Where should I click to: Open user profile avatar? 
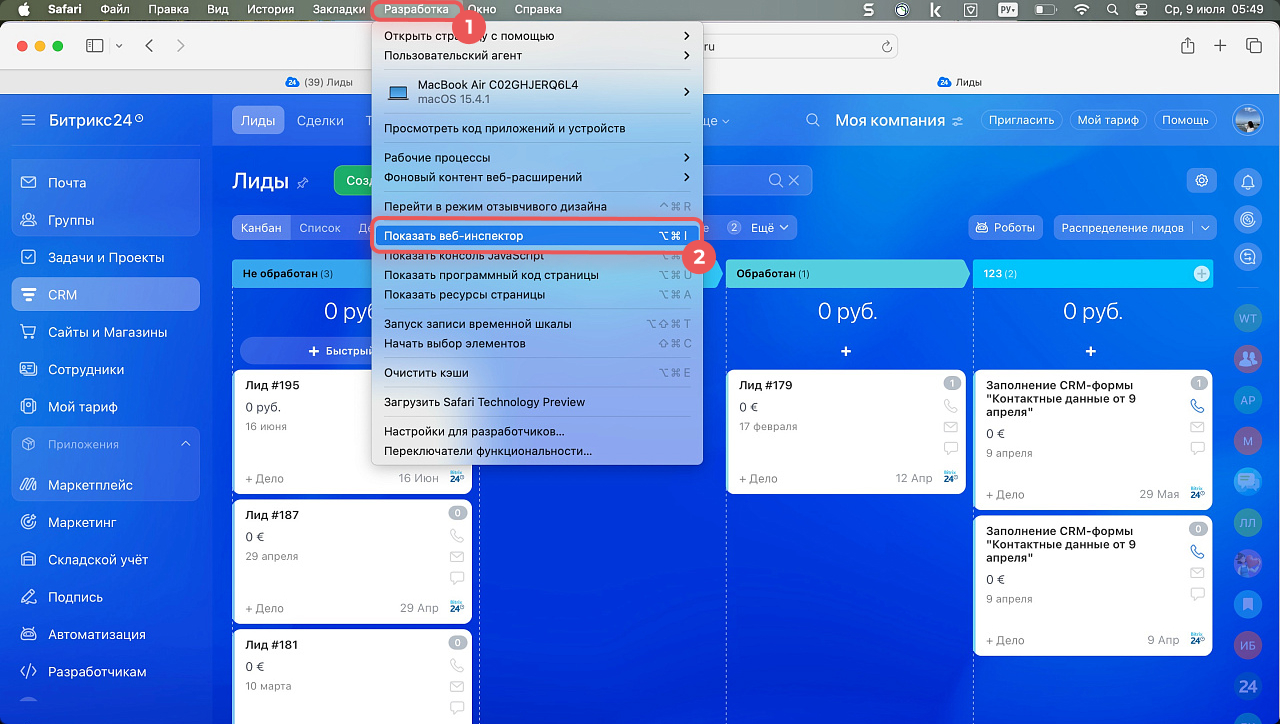click(x=1248, y=120)
